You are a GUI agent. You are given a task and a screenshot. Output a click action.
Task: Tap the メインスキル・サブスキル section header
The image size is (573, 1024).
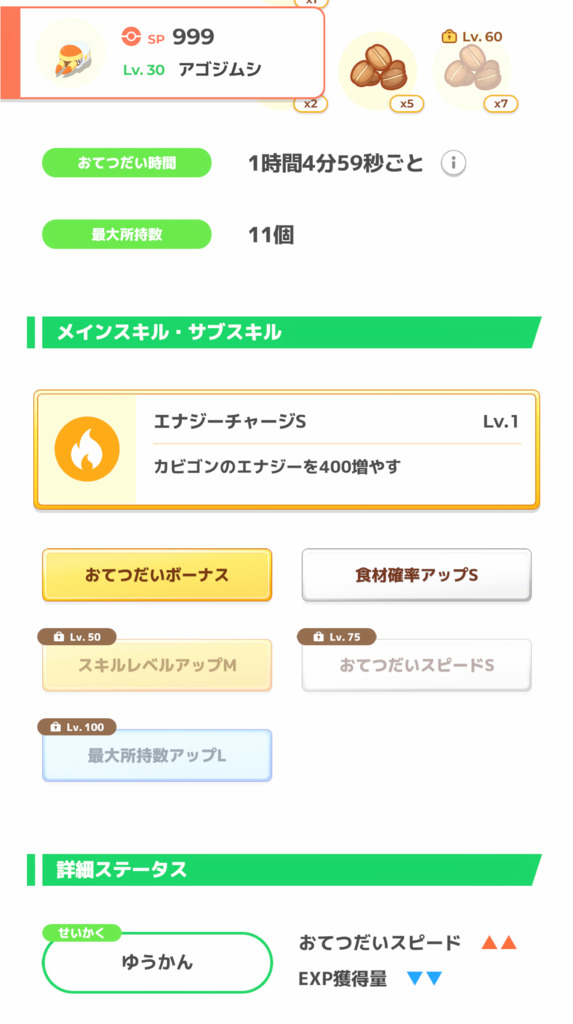(x=284, y=332)
